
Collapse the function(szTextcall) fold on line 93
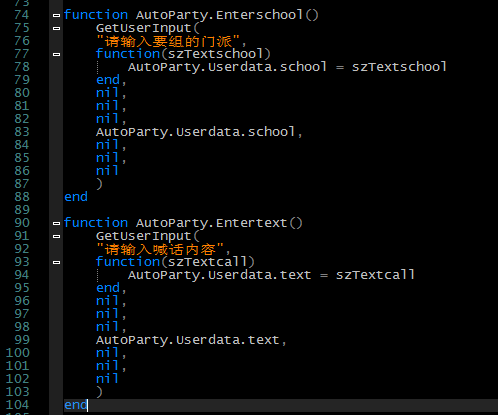[57, 262]
